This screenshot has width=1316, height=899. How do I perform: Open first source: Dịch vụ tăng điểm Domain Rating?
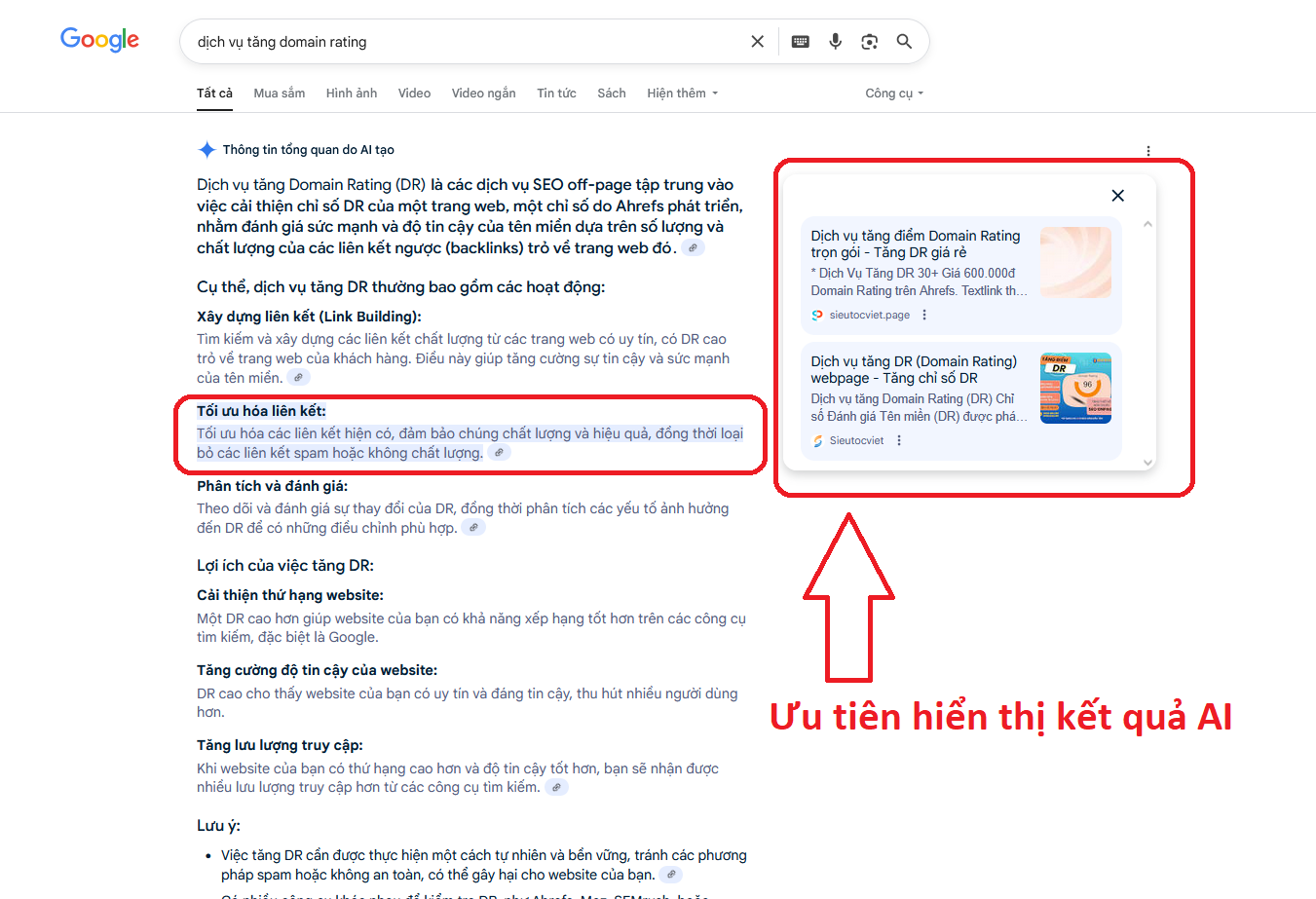click(916, 243)
